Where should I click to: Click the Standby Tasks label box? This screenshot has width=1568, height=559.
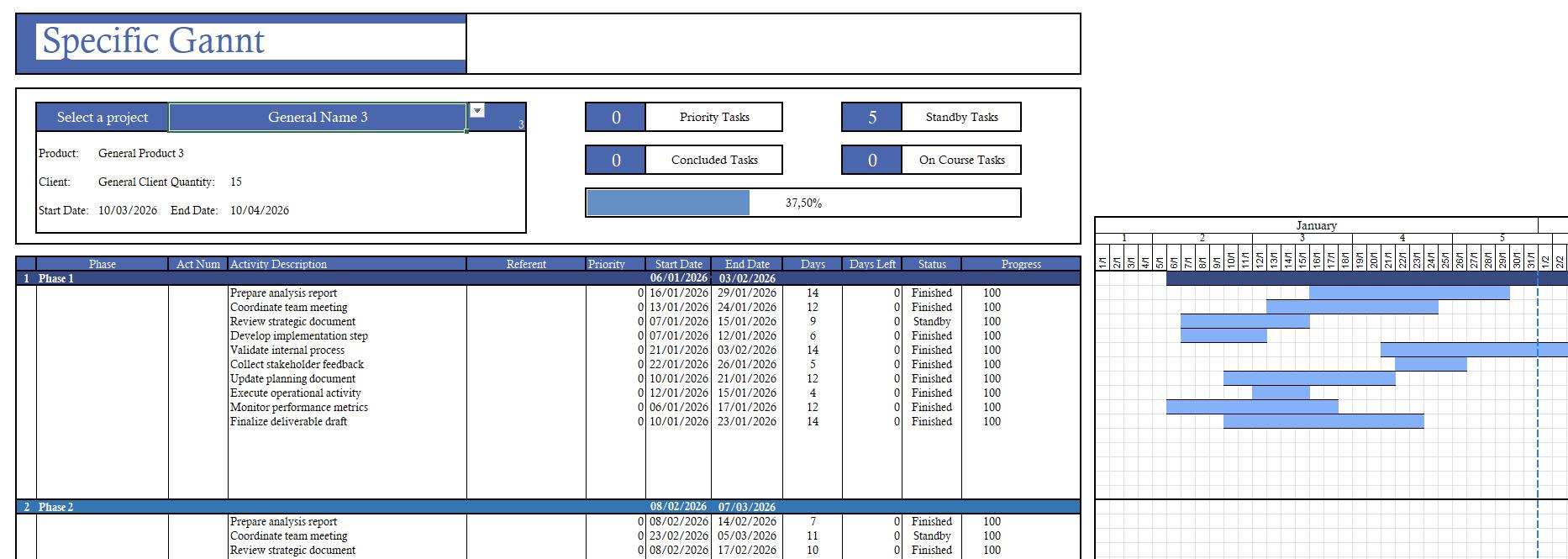[x=961, y=117]
